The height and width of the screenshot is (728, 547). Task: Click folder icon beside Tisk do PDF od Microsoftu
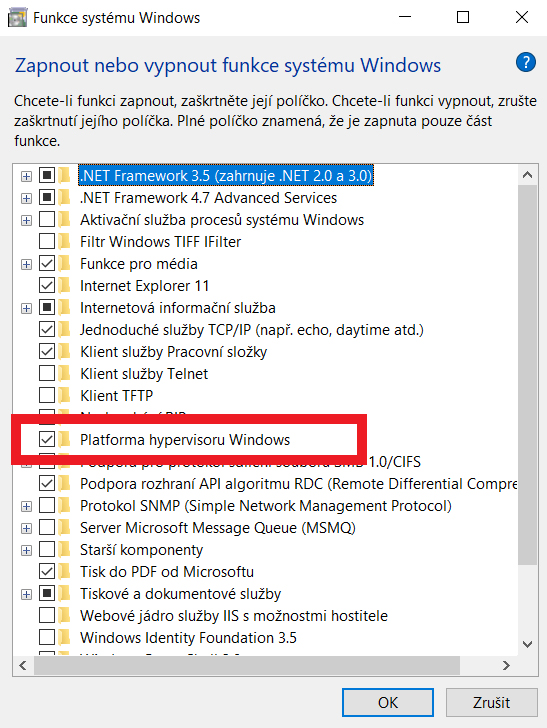[x=65, y=572]
